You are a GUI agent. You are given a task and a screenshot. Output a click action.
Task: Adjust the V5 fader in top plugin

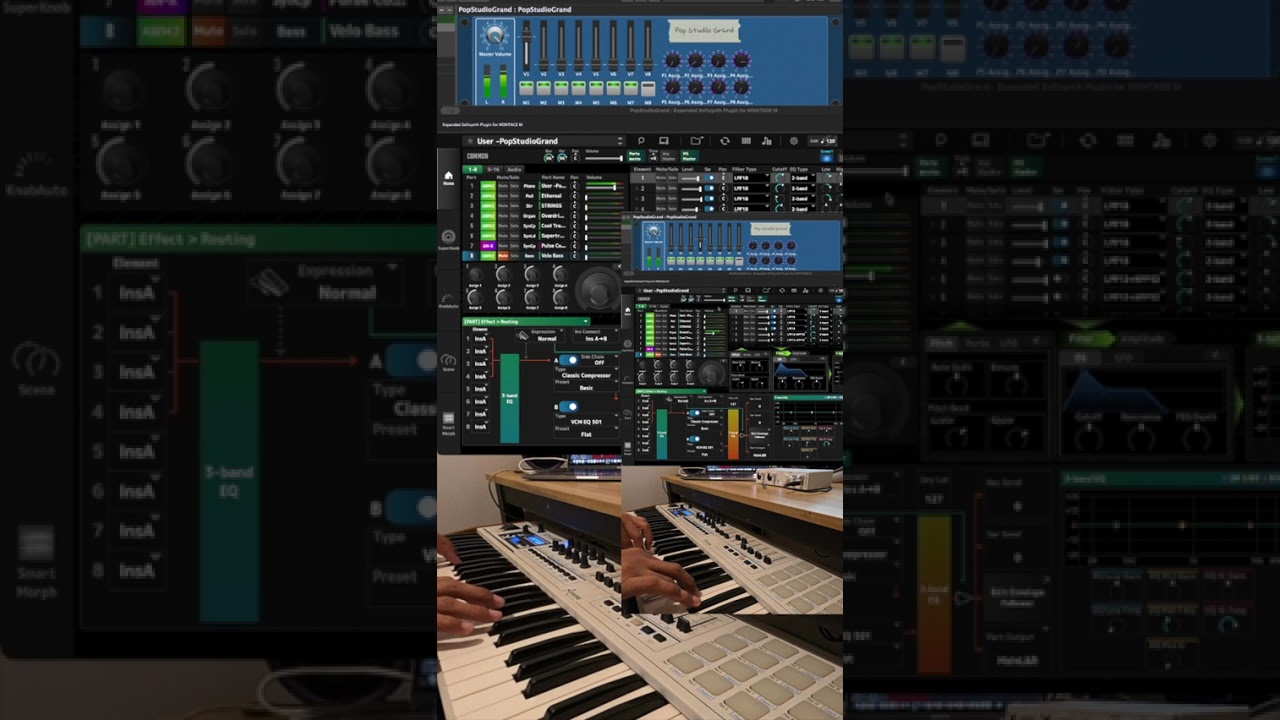click(596, 46)
